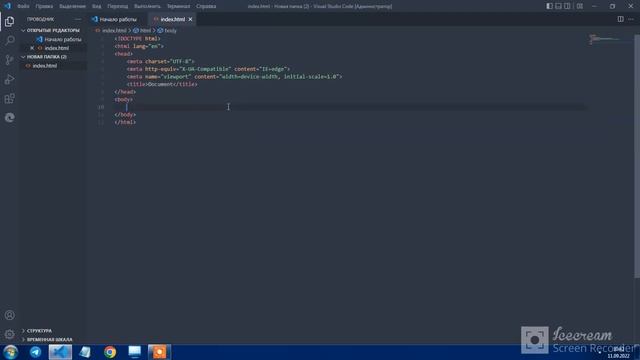
Task: Open the notepad-like taskbar icon
Action: click(85, 352)
